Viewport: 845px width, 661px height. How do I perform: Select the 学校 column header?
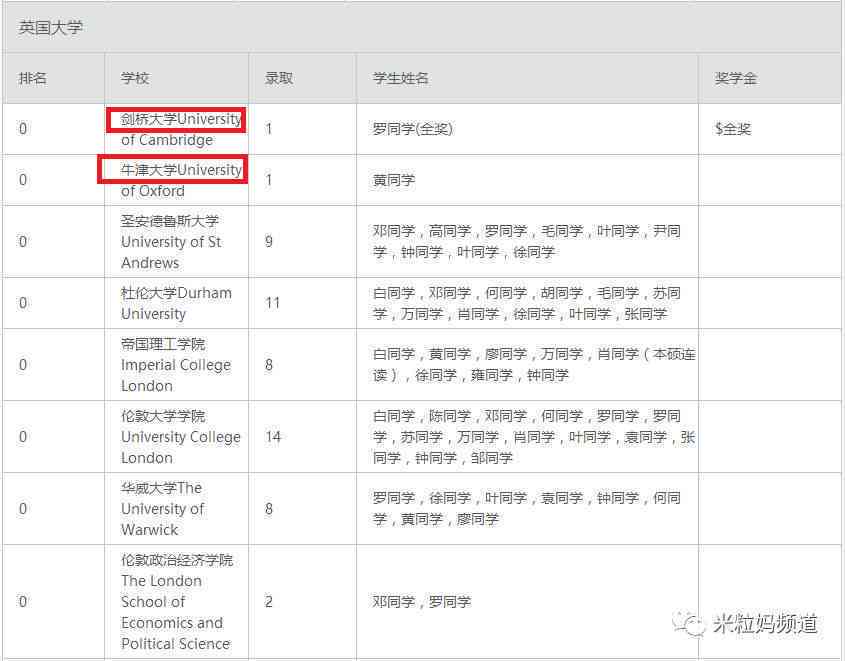tap(135, 78)
